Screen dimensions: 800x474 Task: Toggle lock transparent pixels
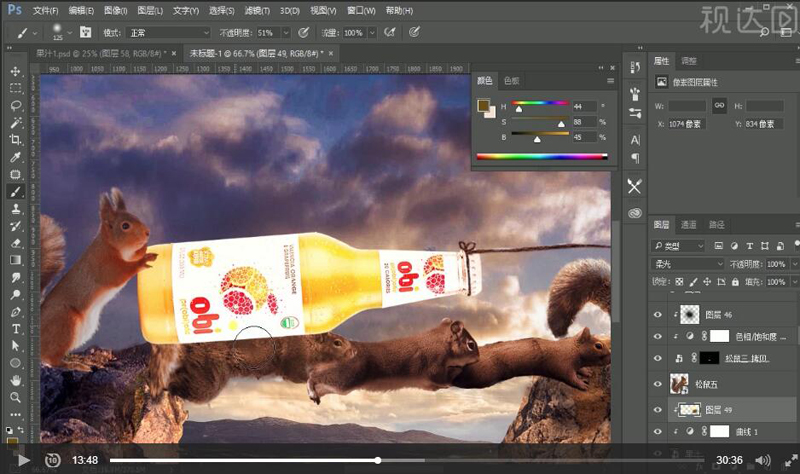(x=679, y=282)
